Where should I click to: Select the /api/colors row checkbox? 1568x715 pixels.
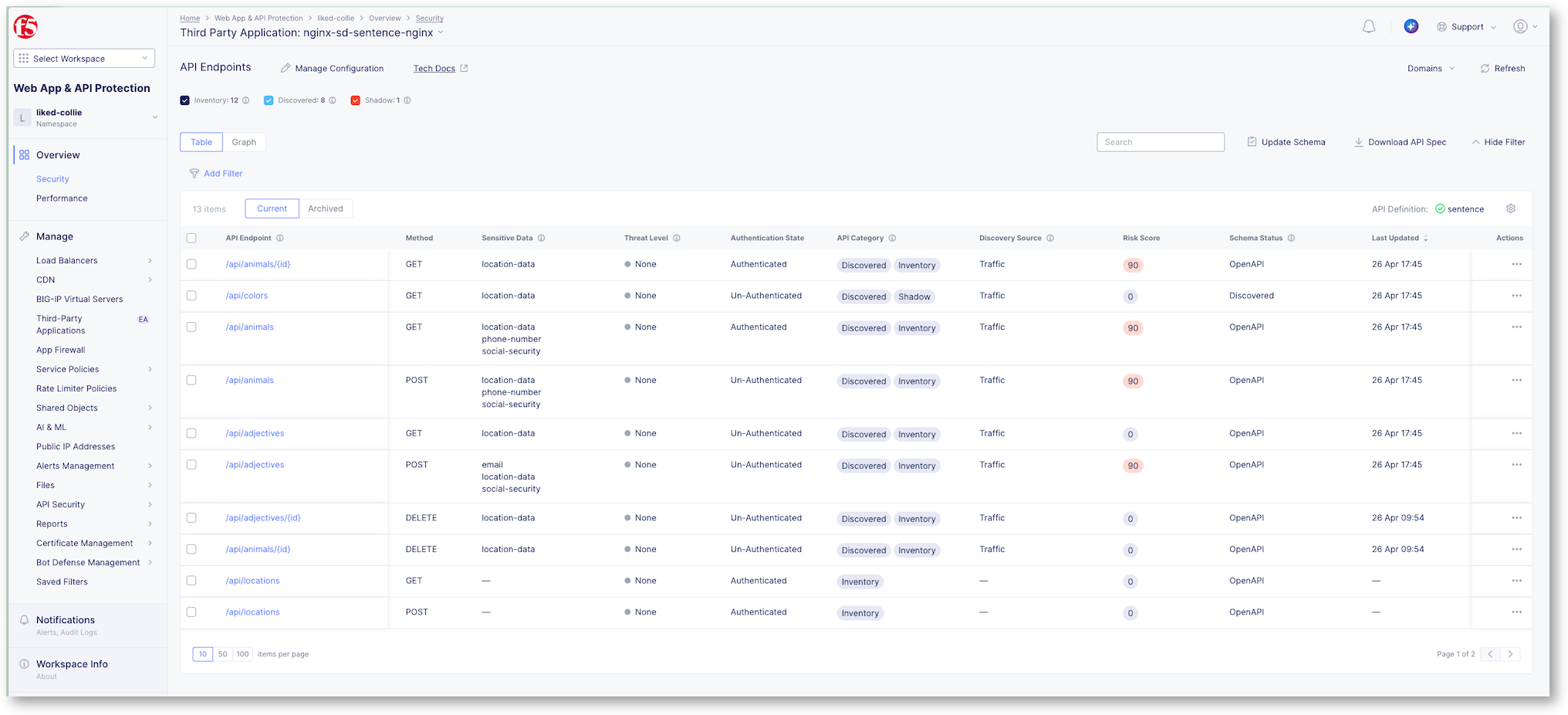tap(191, 296)
